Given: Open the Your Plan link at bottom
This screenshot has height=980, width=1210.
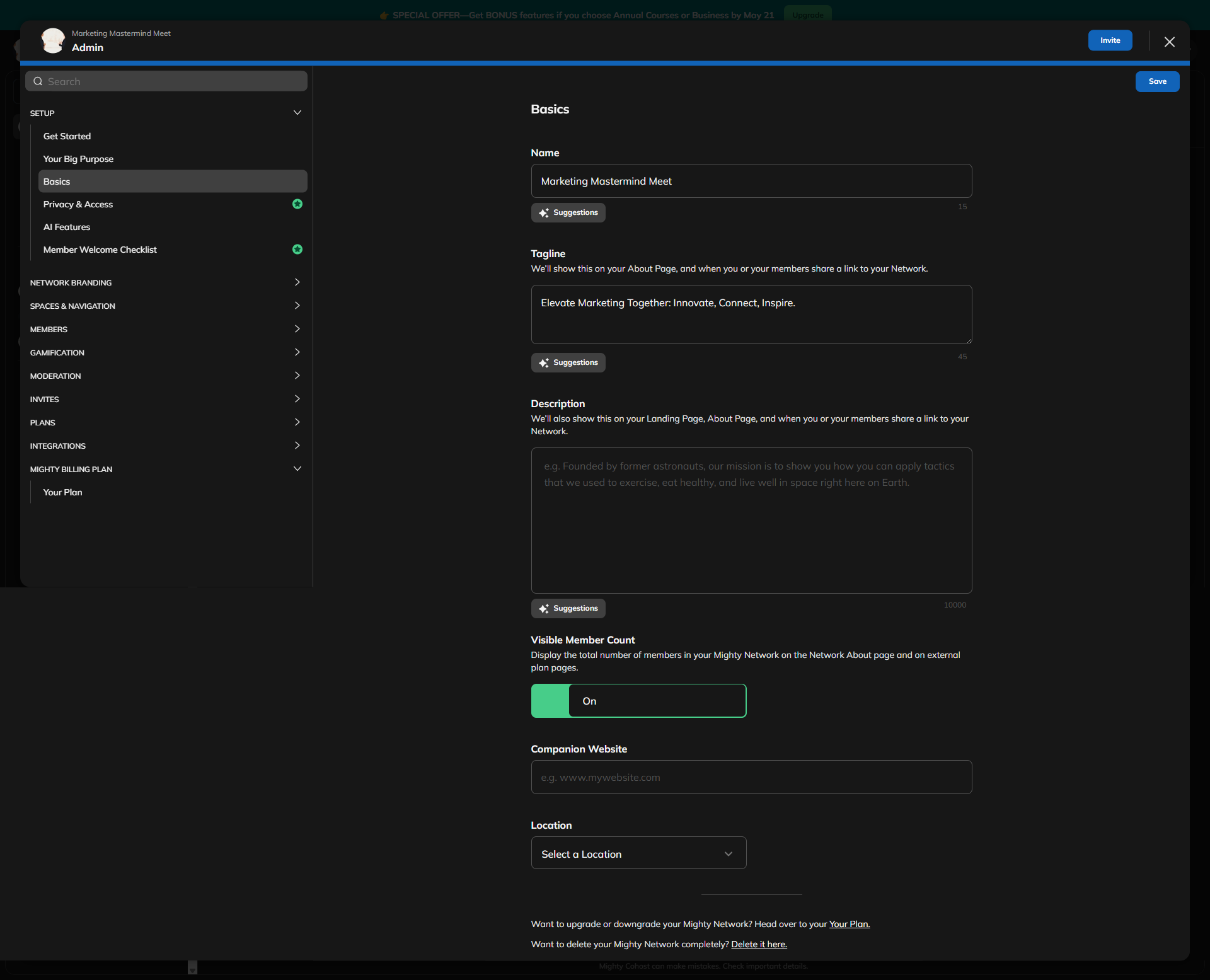Looking at the screenshot, I should click(849, 924).
